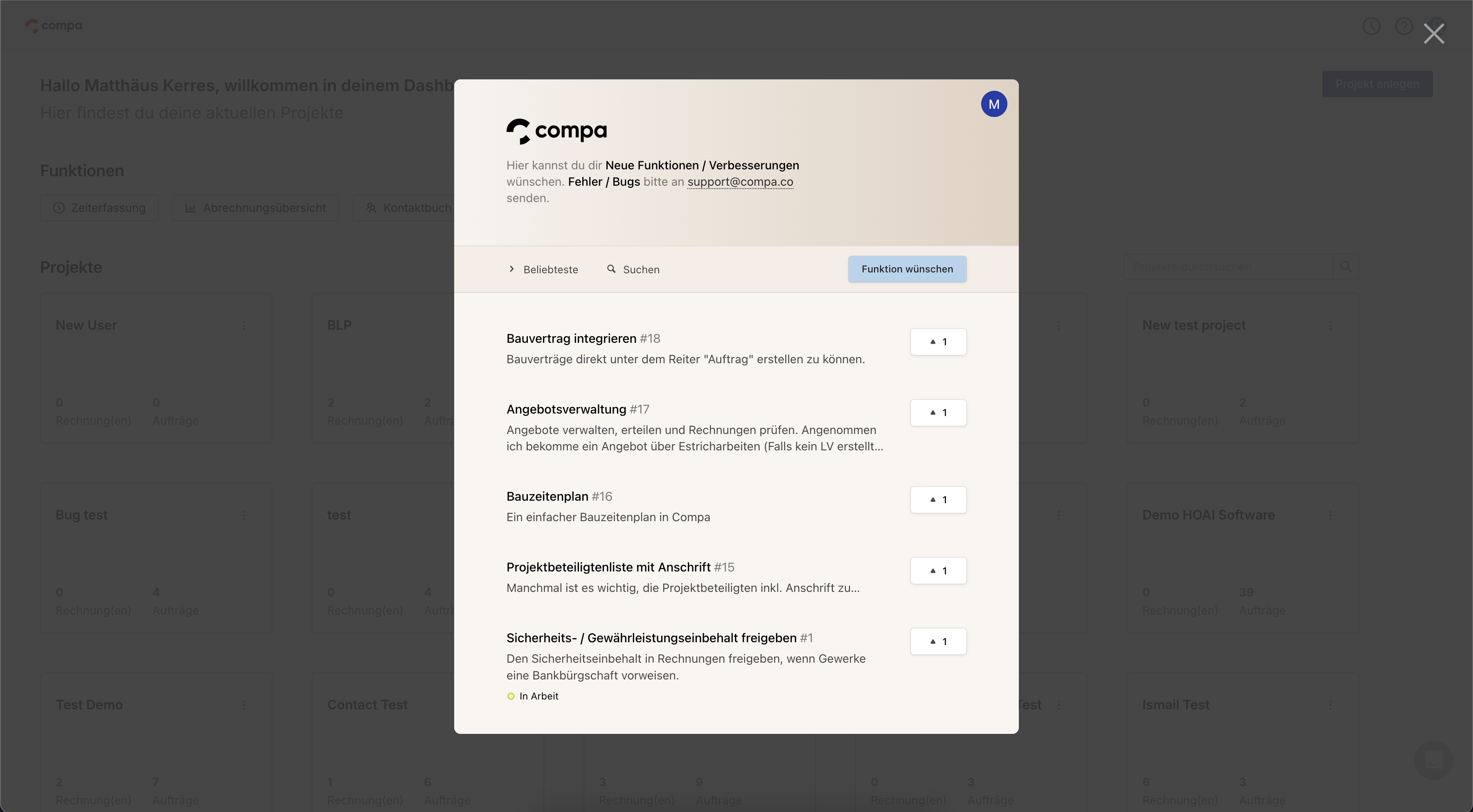The width and height of the screenshot is (1473, 812).
Task: Open the Demo HOAI Software card menu
Action: [x=1330, y=515]
